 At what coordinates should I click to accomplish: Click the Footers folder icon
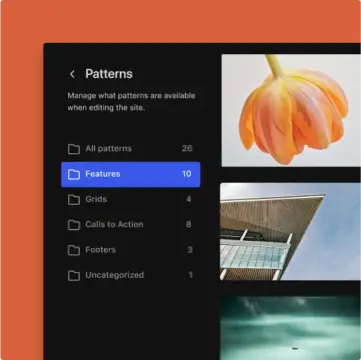click(74, 250)
